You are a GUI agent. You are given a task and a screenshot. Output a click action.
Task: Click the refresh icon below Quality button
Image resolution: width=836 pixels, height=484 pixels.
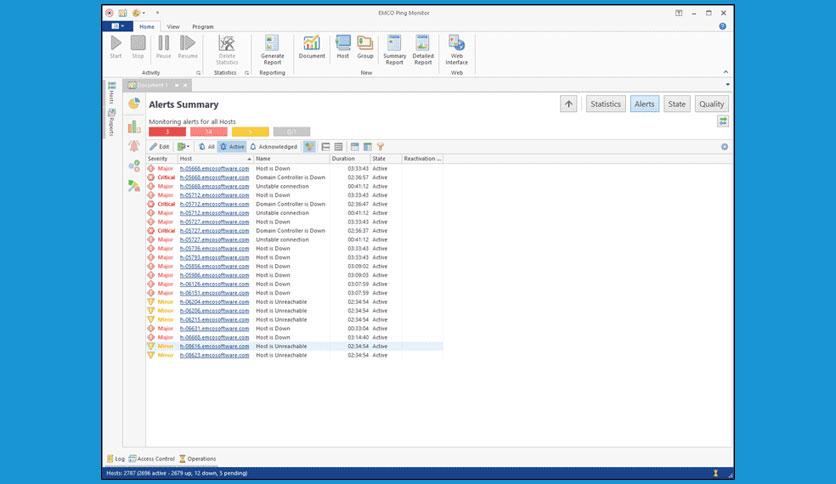pyautogui.click(x=722, y=122)
